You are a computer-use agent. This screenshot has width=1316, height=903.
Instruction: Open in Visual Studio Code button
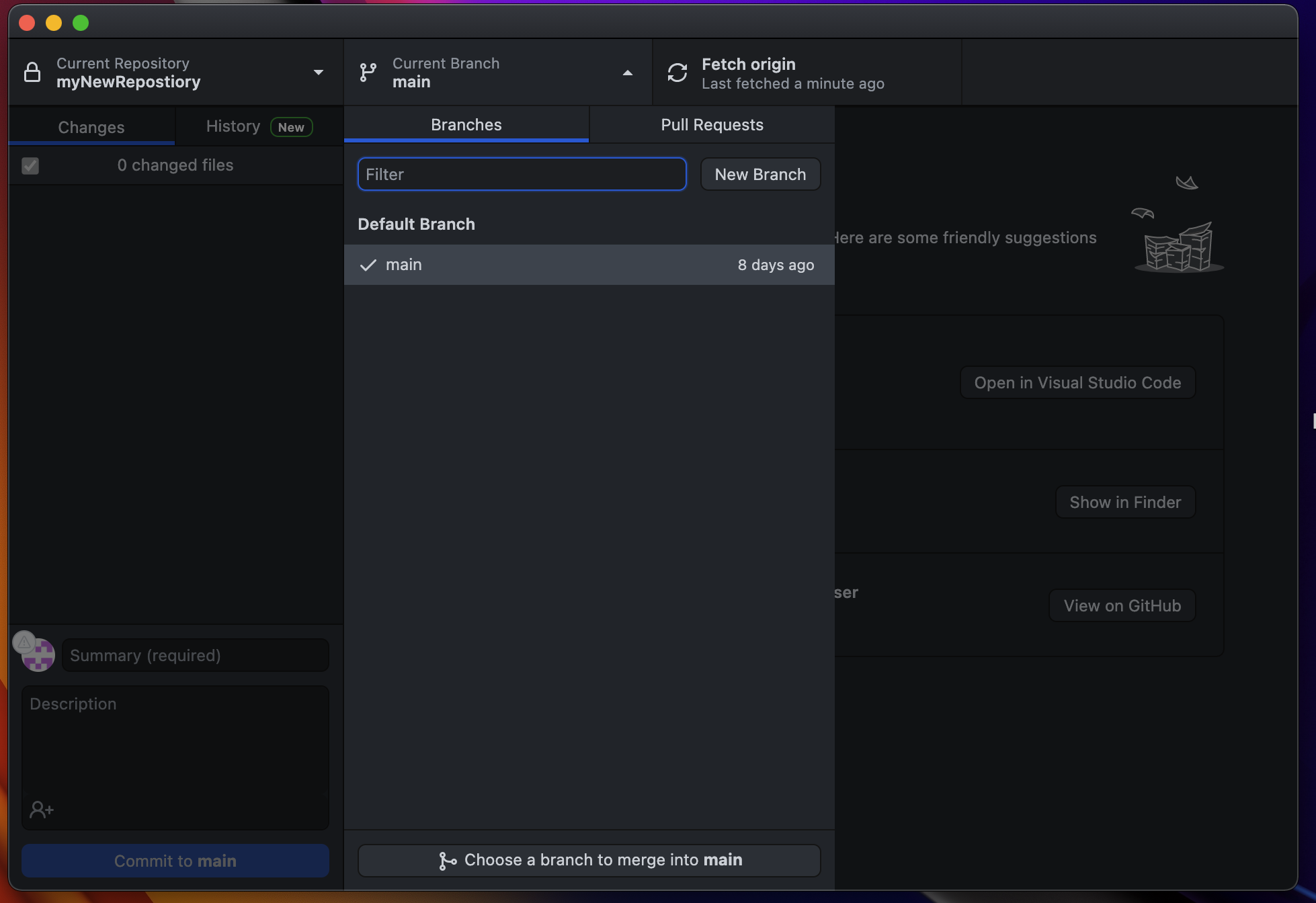1077,382
